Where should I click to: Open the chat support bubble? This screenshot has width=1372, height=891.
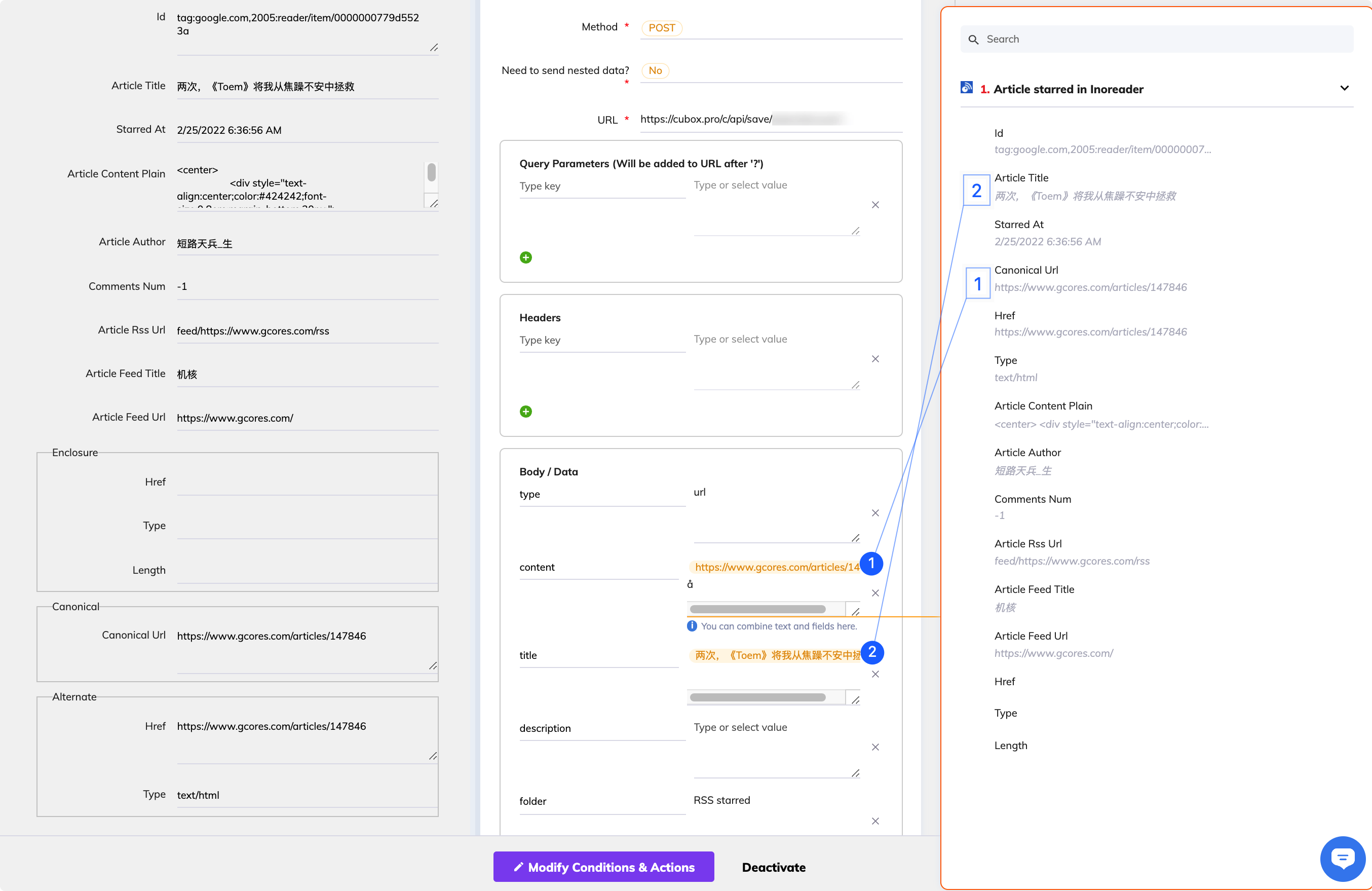(x=1342, y=858)
